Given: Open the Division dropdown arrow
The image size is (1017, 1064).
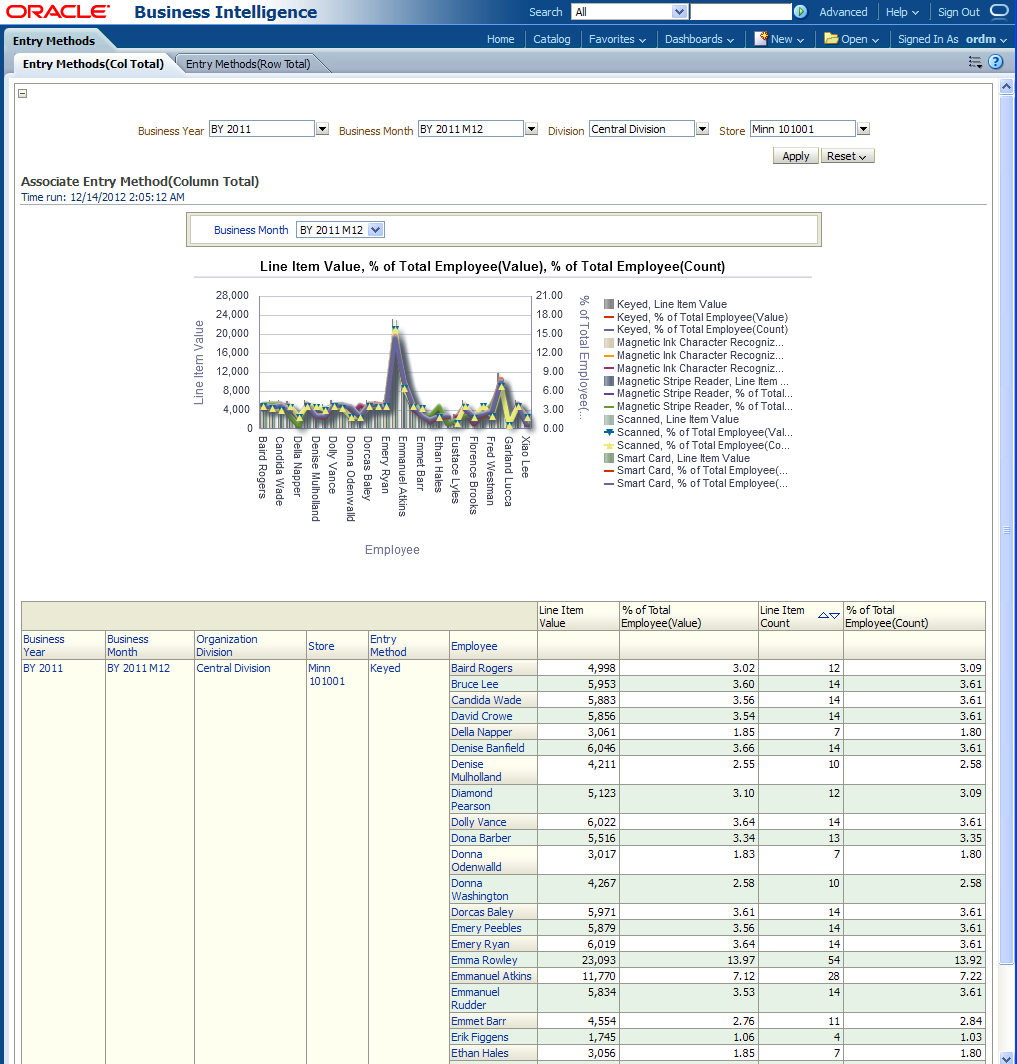Looking at the screenshot, I should click(702, 129).
